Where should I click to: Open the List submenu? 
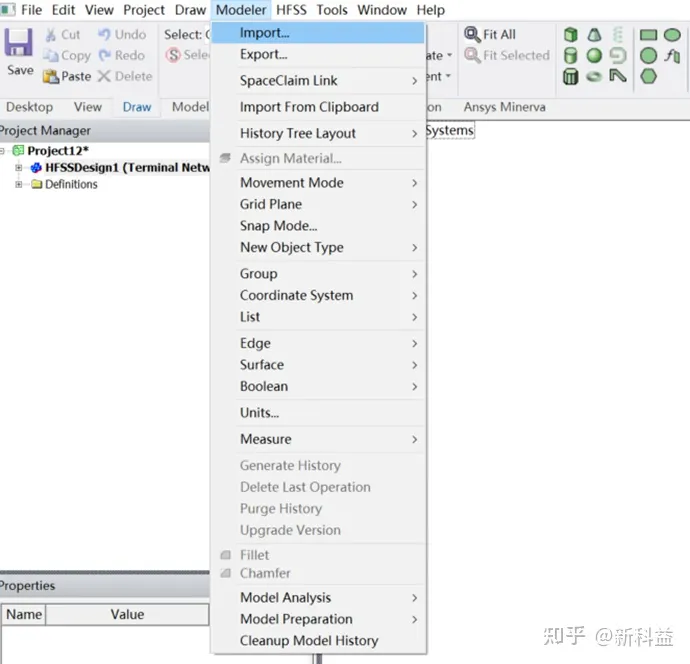point(319,317)
